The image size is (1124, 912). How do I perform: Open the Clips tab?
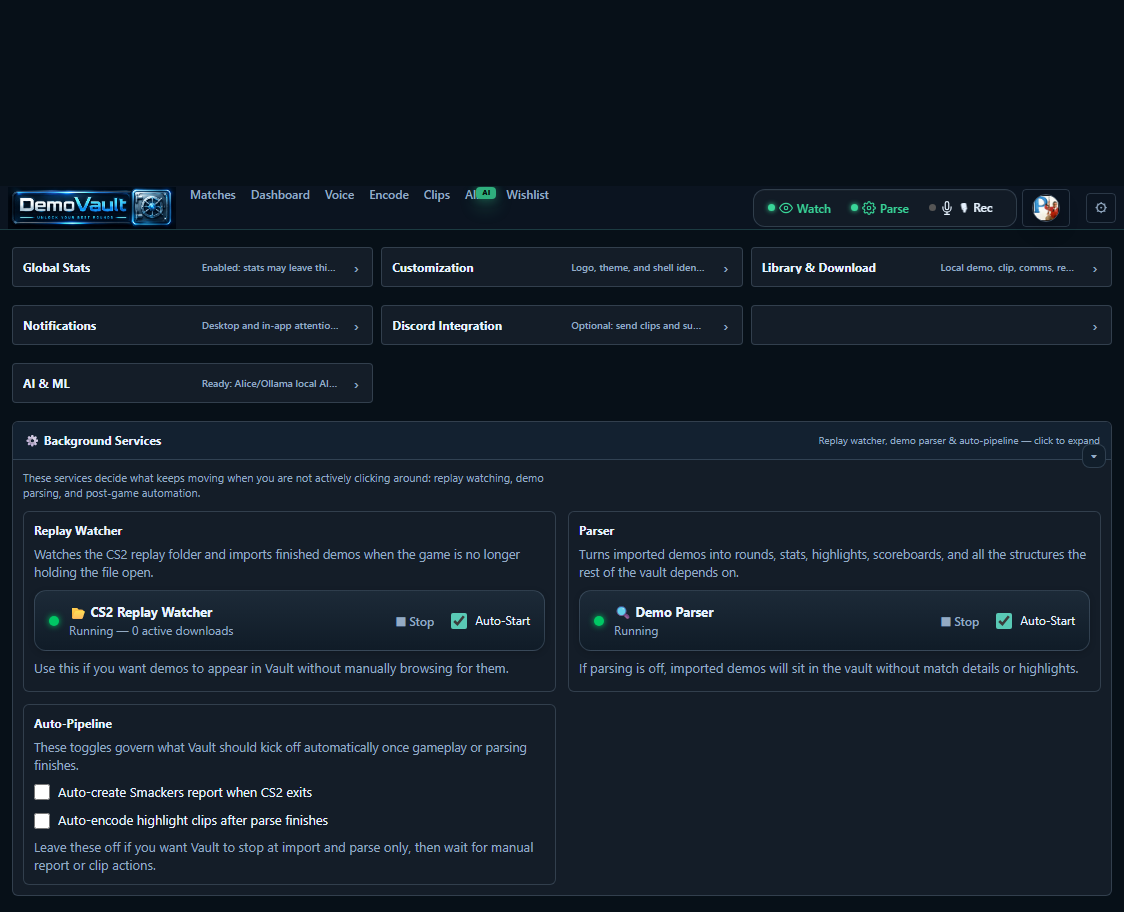[x=437, y=195]
